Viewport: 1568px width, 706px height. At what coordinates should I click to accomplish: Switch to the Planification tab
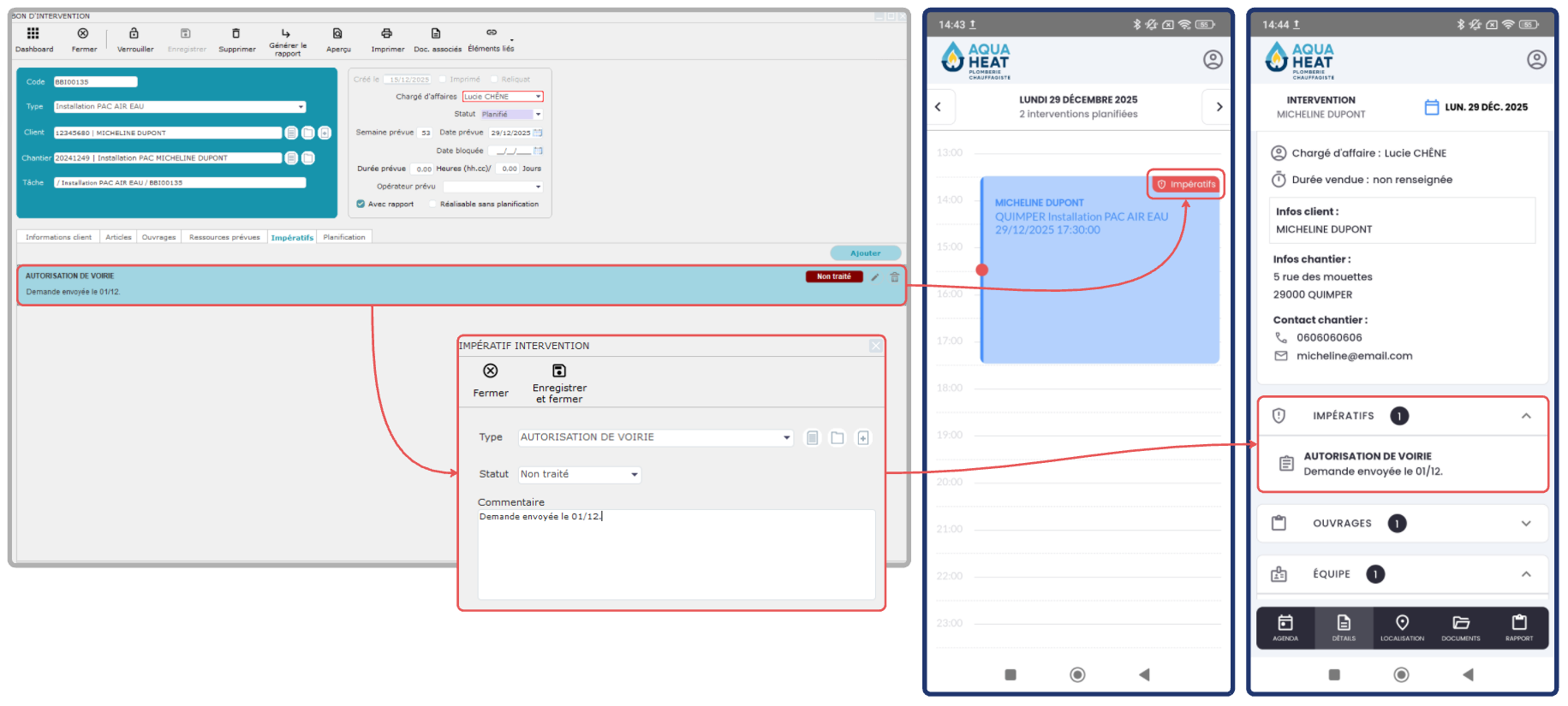344,238
